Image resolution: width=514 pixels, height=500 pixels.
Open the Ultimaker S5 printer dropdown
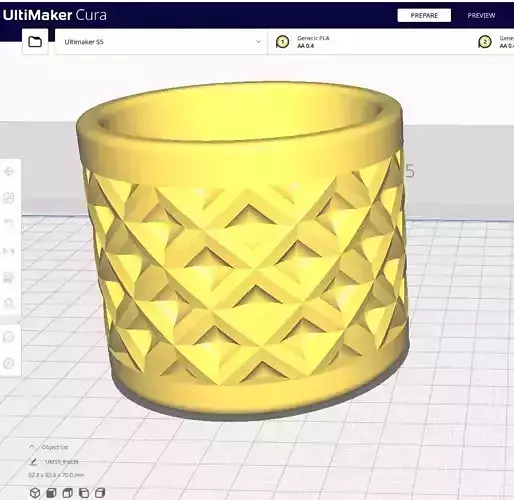(x=161, y=42)
